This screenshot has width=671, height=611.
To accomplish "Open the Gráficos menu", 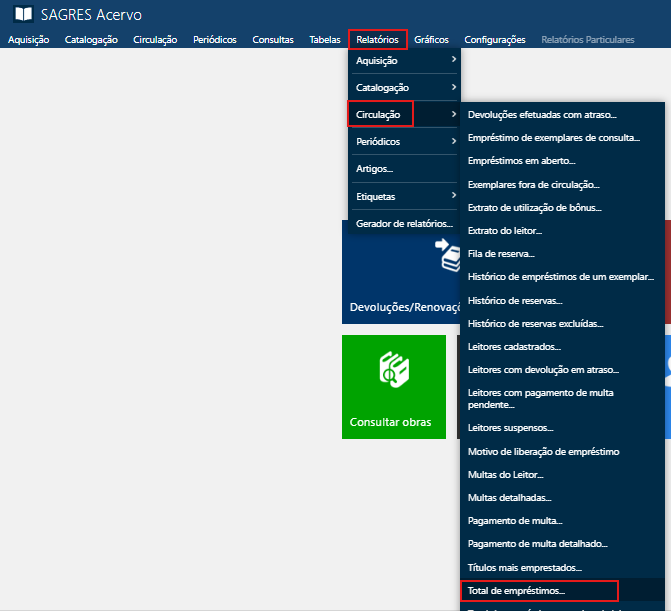I will (431, 40).
